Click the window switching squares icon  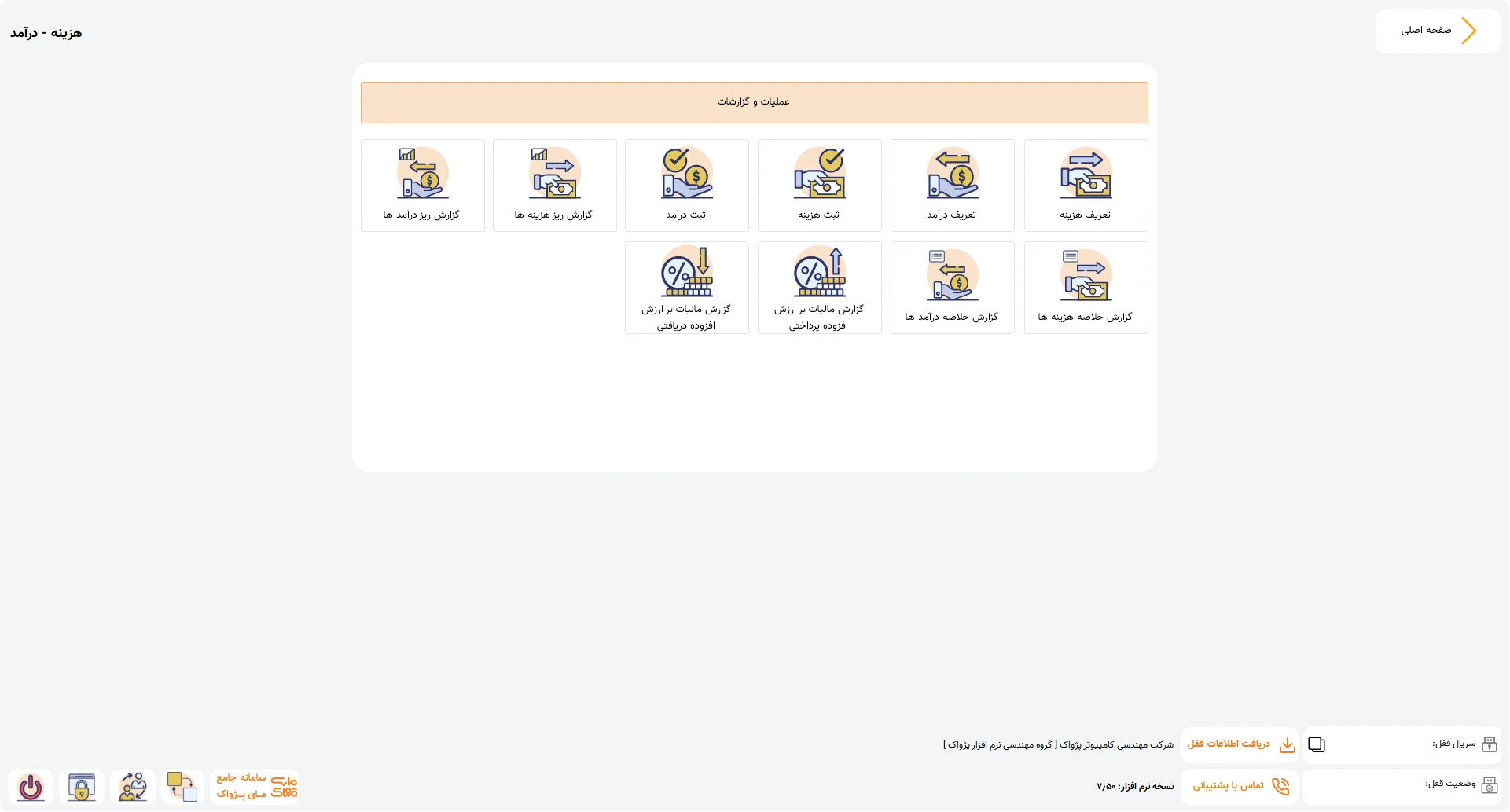pyautogui.click(x=182, y=787)
